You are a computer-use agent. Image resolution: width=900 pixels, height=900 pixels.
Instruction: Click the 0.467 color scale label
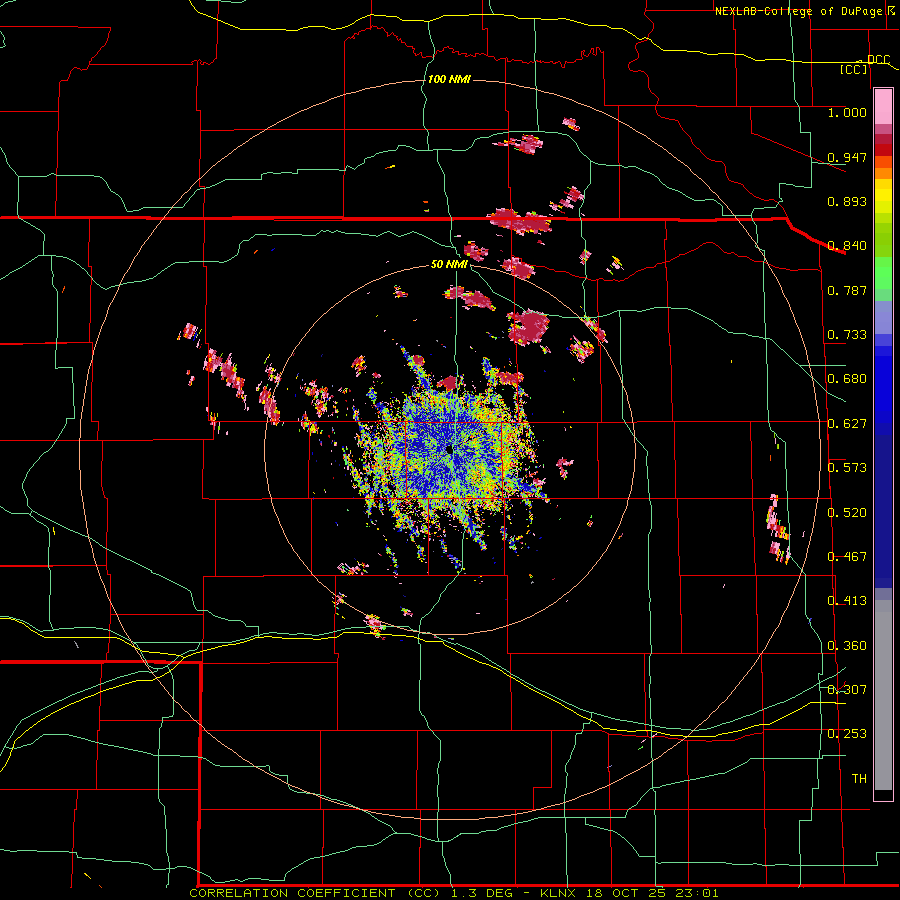(x=847, y=557)
